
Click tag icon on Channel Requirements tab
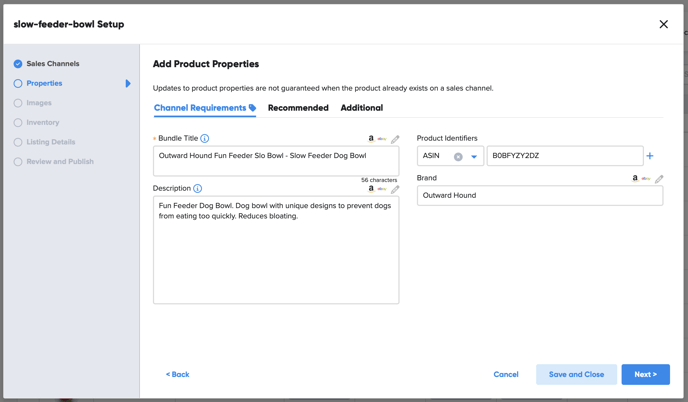pyautogui.click(x=252, y=108)
